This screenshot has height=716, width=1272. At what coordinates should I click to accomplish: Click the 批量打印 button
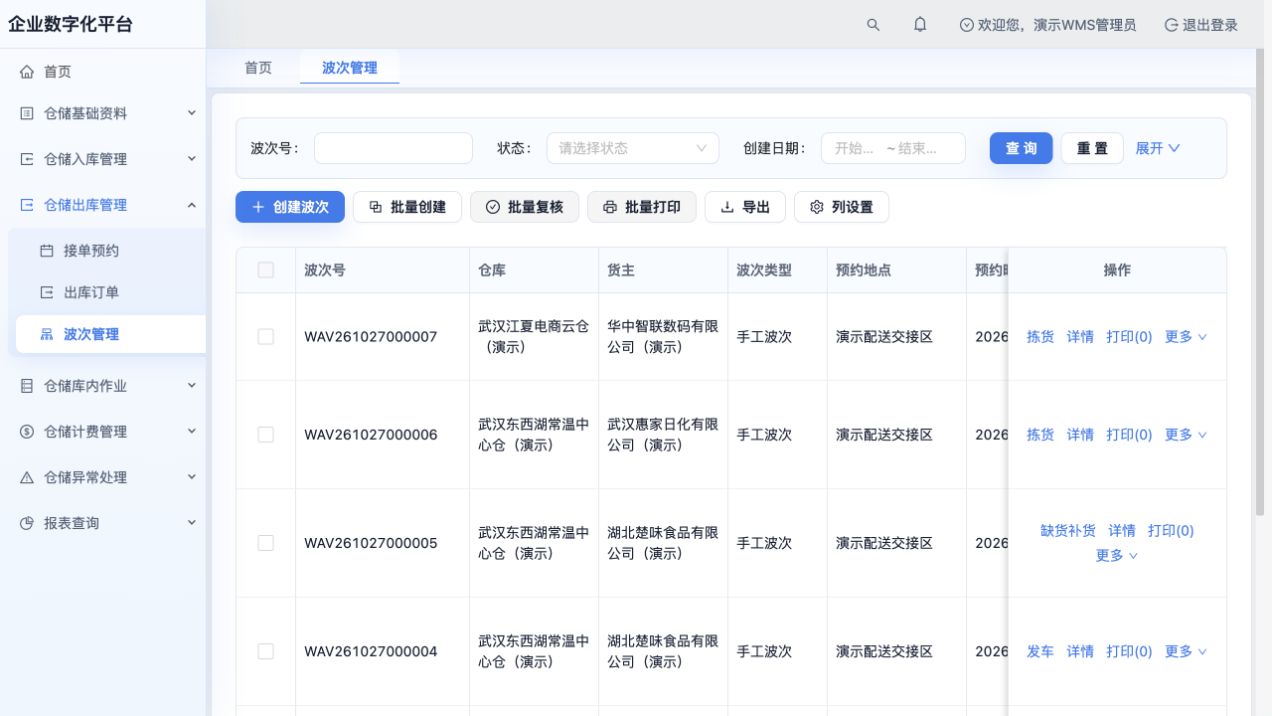pyautogui.click(x=641, y=207)
